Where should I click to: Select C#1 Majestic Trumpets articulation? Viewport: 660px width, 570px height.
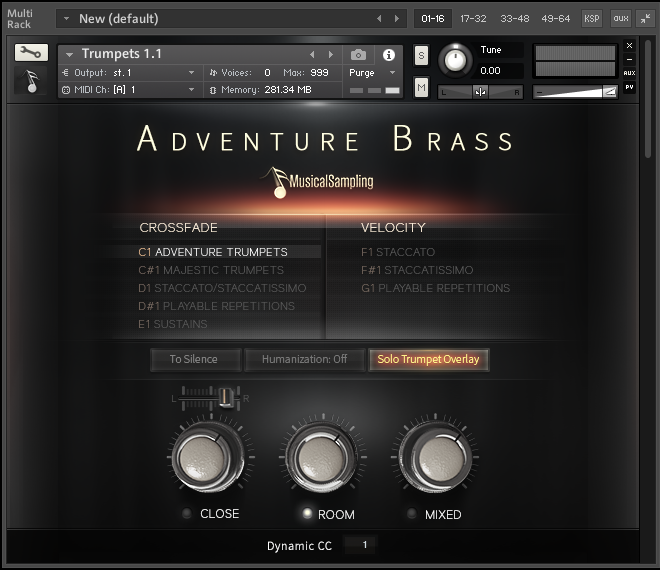coord(211,270)
